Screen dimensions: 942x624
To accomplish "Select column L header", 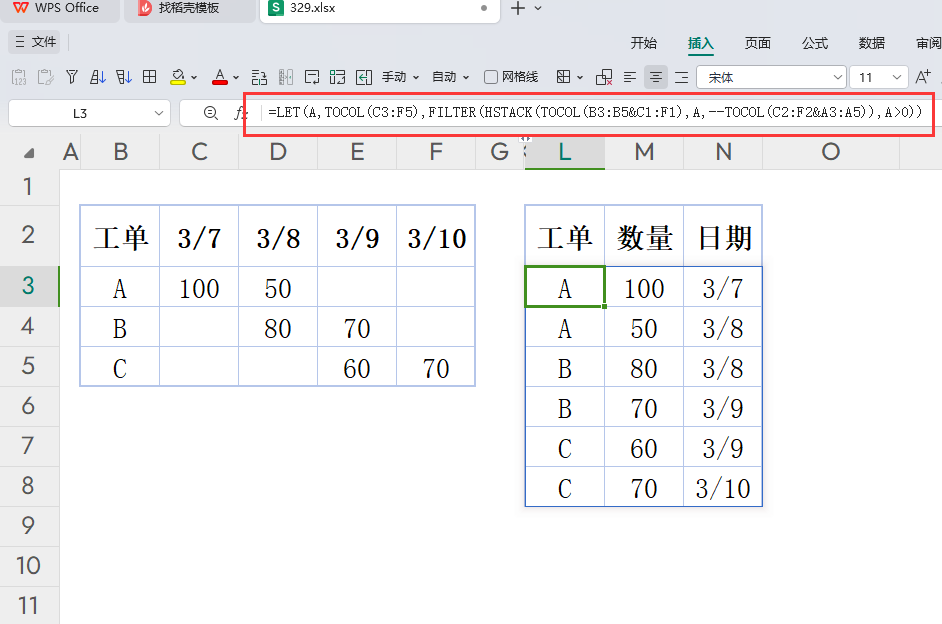I will (x=565, y=152).
